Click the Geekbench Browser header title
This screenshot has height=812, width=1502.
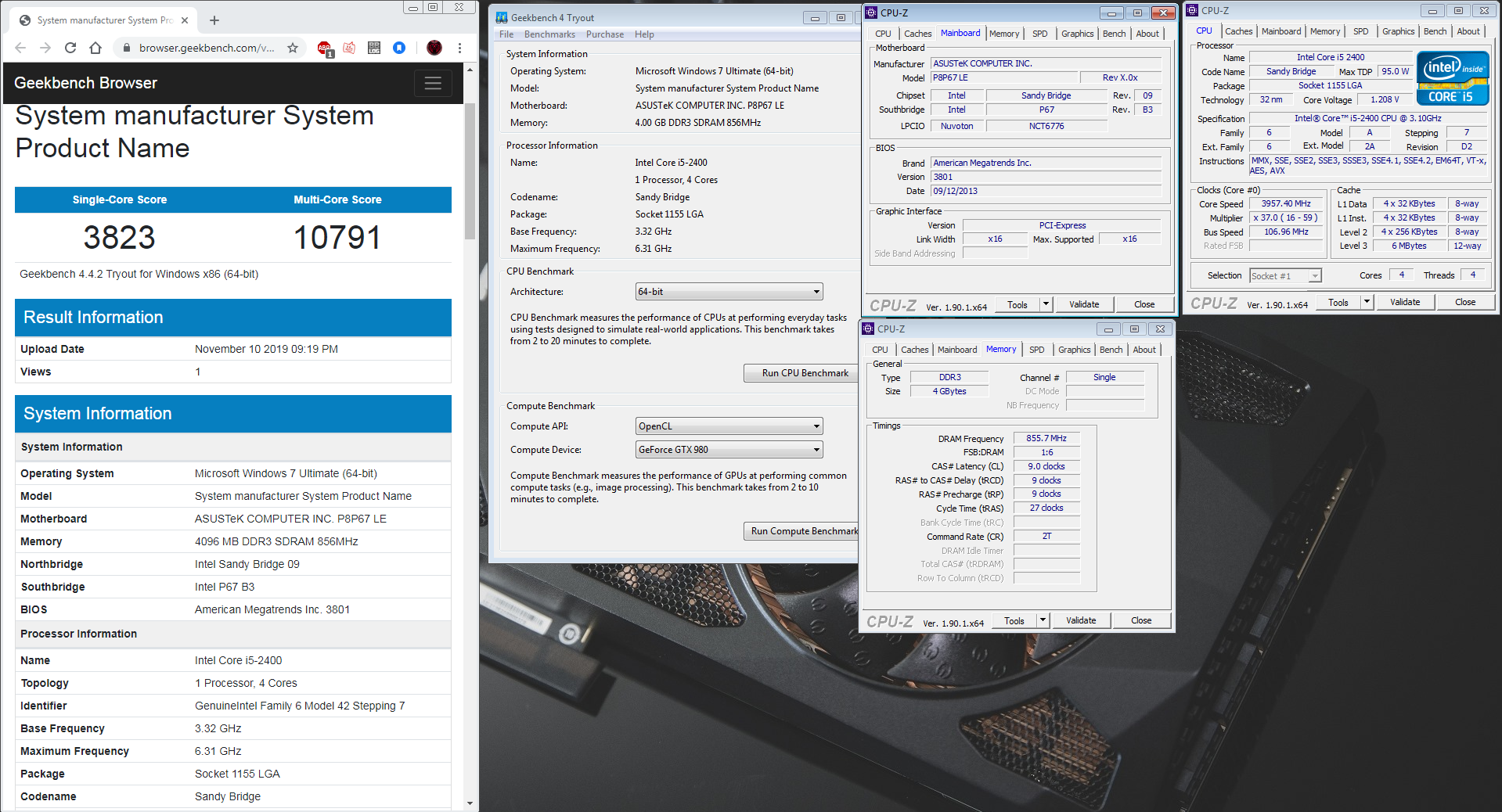pos(85,83)
